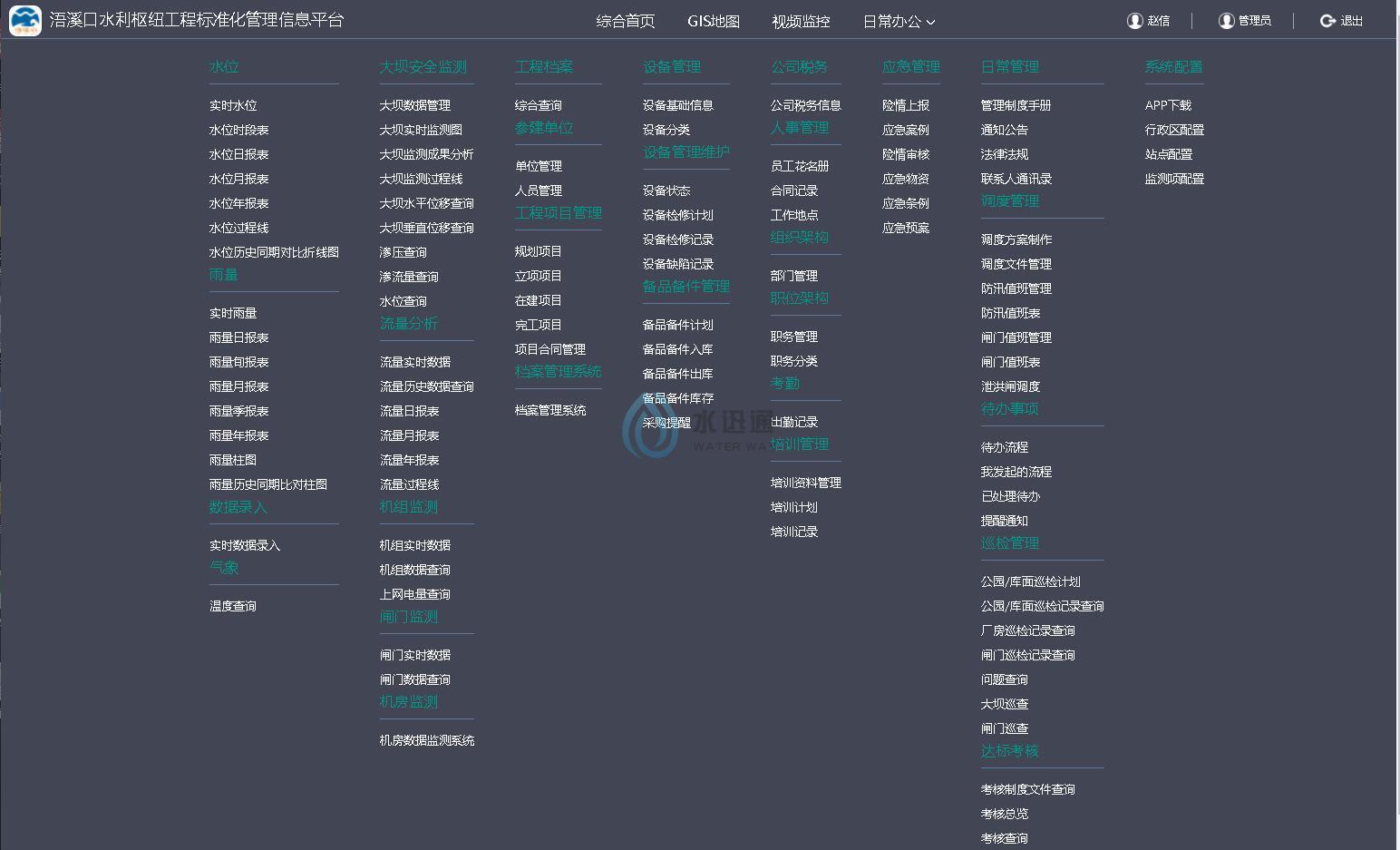1400x850 pixels.
Task: Open 水位日报表 link
Action: [239, 154]
